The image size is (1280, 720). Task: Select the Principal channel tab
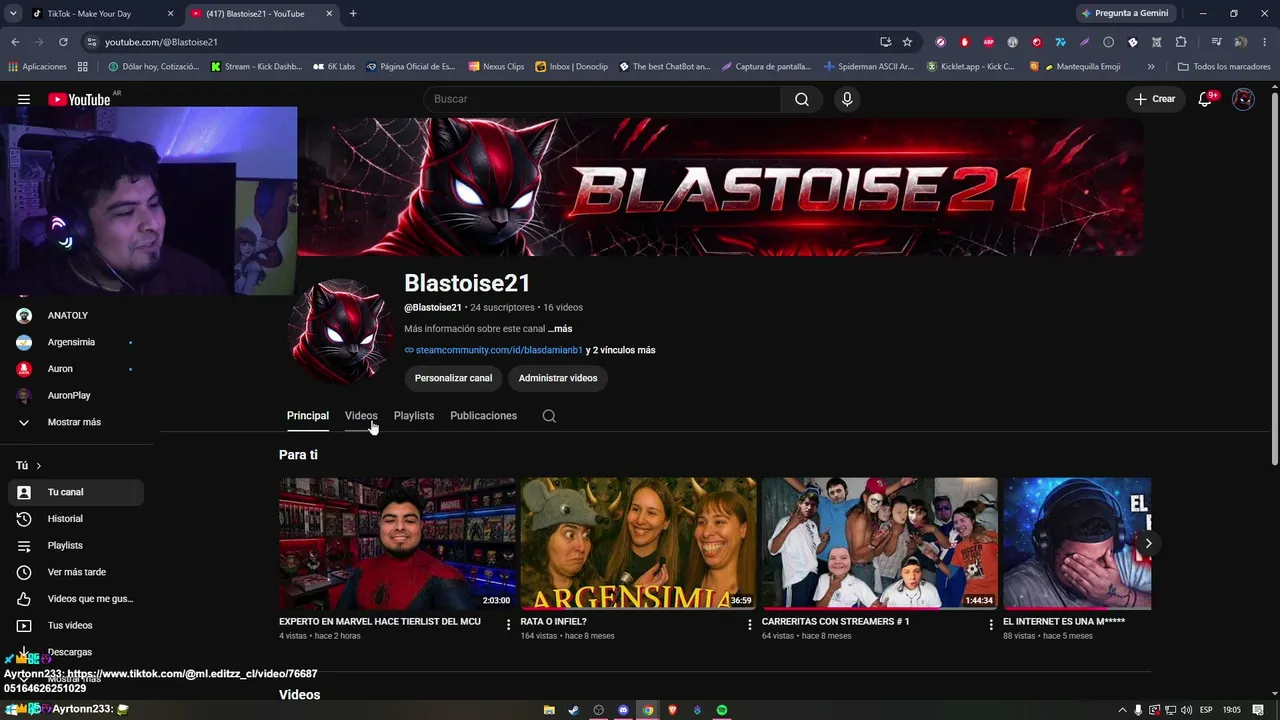coord(308,416)
